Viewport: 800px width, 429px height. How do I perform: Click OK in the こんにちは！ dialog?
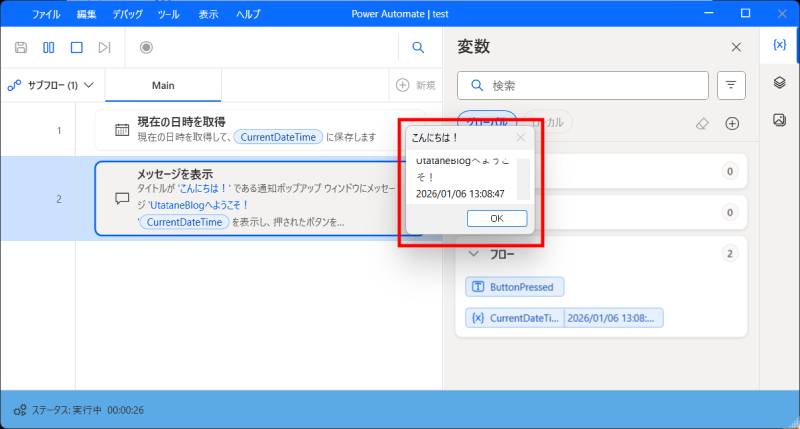pyautogui.click(x=497, y=218)
